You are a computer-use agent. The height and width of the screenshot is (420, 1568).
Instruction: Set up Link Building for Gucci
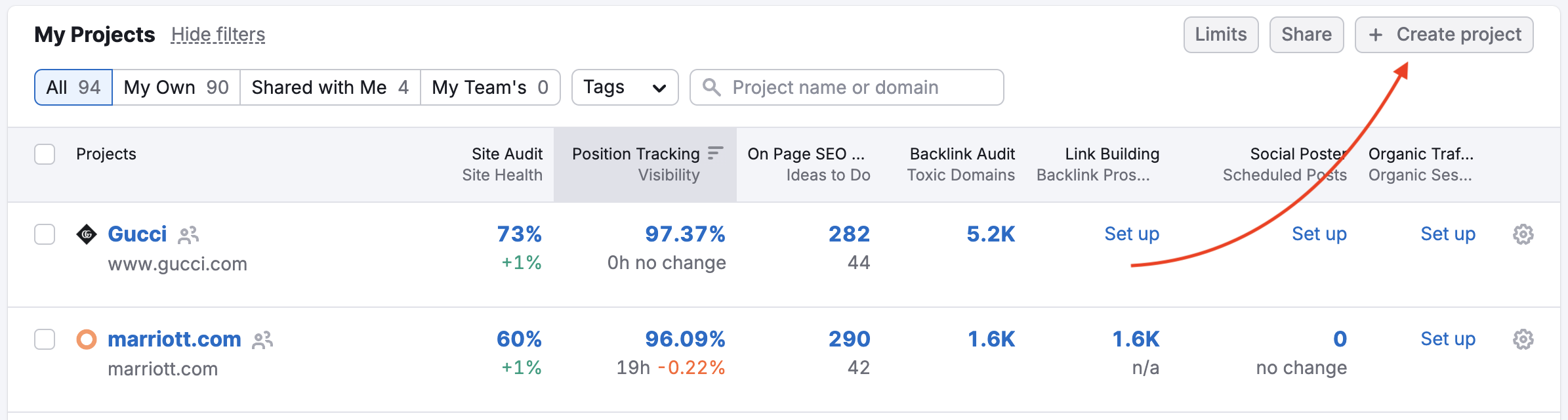click(x=1132, y=234)
